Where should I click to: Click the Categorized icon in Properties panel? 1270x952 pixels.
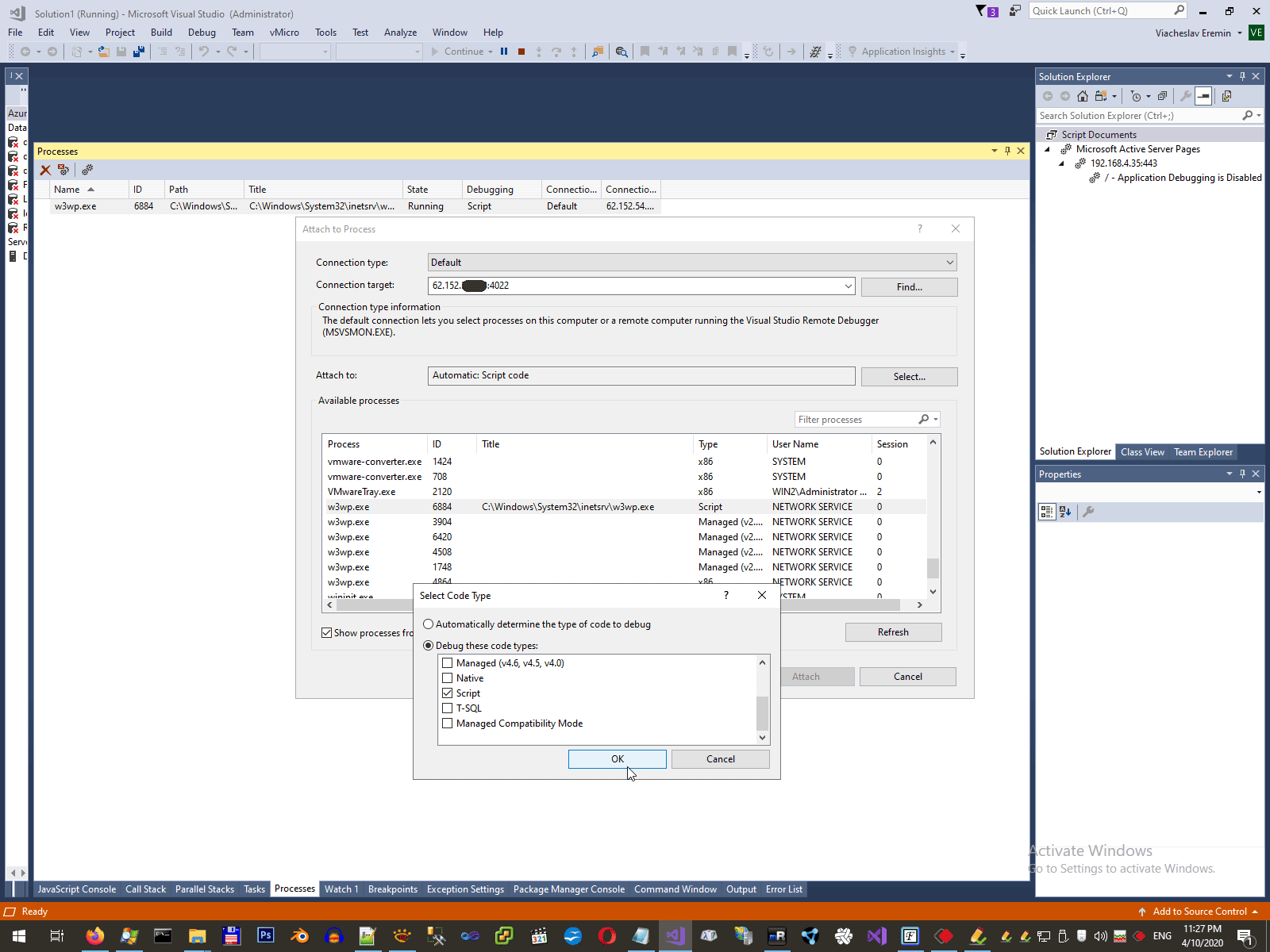1047,512
